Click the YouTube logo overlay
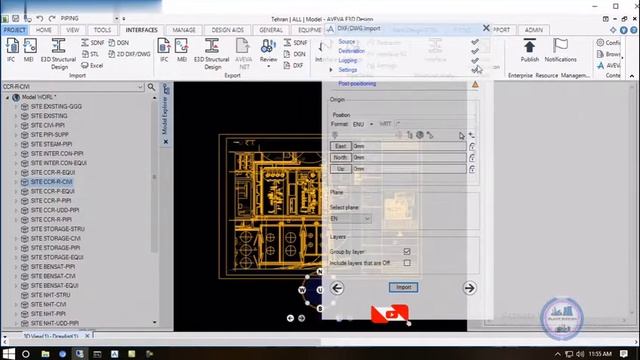 click(x=389, y=314)
